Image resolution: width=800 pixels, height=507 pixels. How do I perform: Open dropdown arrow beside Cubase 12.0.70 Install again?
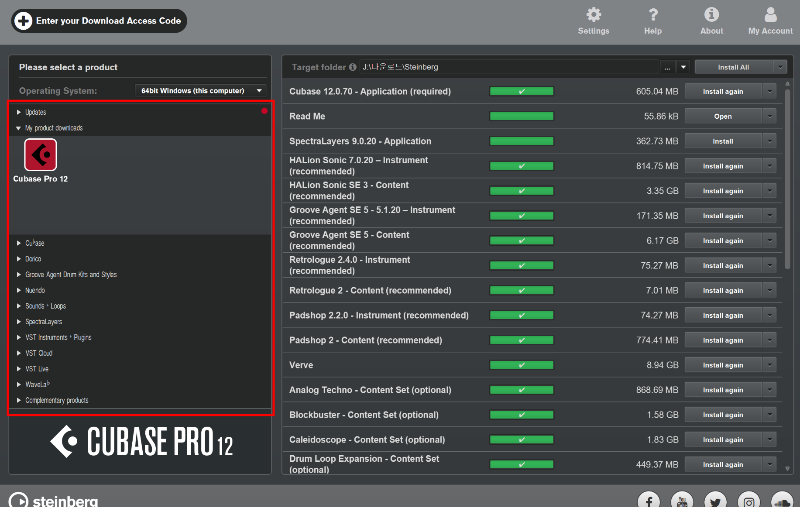(x=769, y=92)
